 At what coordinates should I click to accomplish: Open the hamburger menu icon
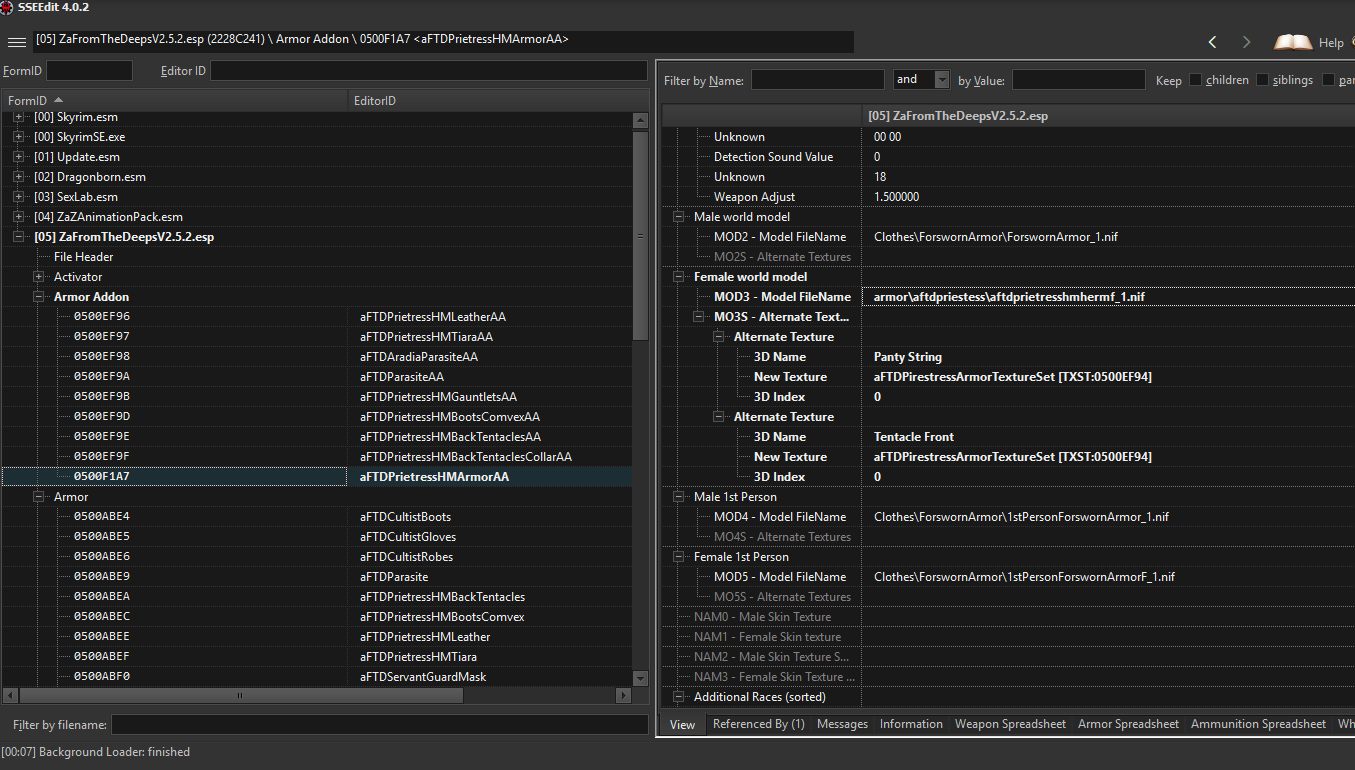tap(16, 41)
